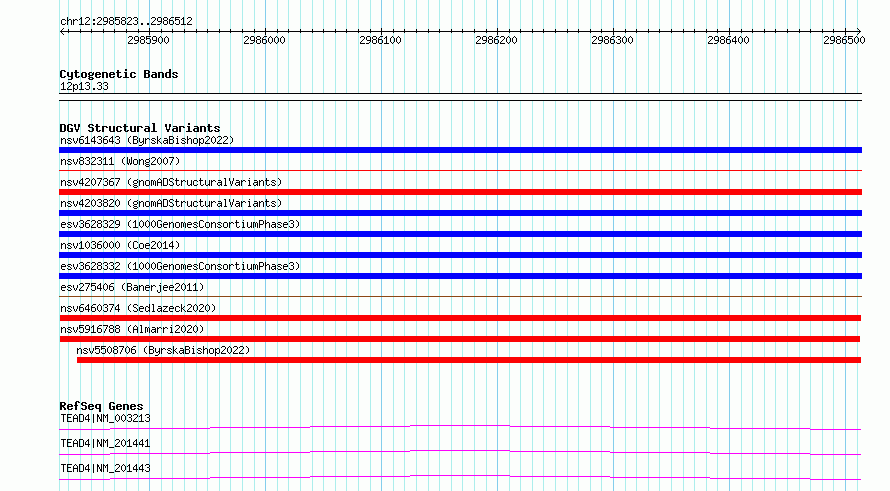Click the chr12:2985823..2986512 region label
Image resolution: width=890 pixels, height=491 pixels.
pos(126,22)
